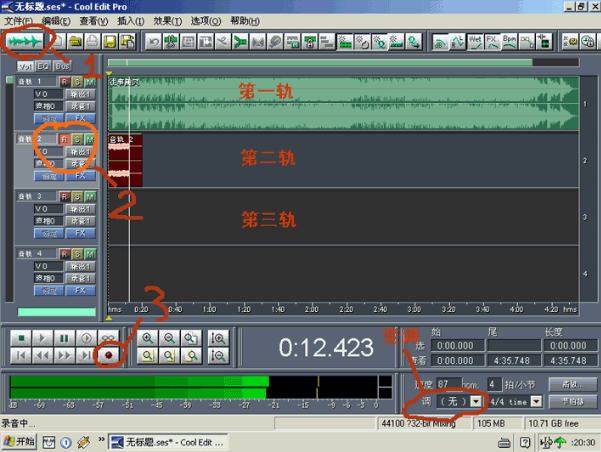The height and width of the screenshot is (452, 601).
Task: Click the Save session floppy icon
Action: 109,42
